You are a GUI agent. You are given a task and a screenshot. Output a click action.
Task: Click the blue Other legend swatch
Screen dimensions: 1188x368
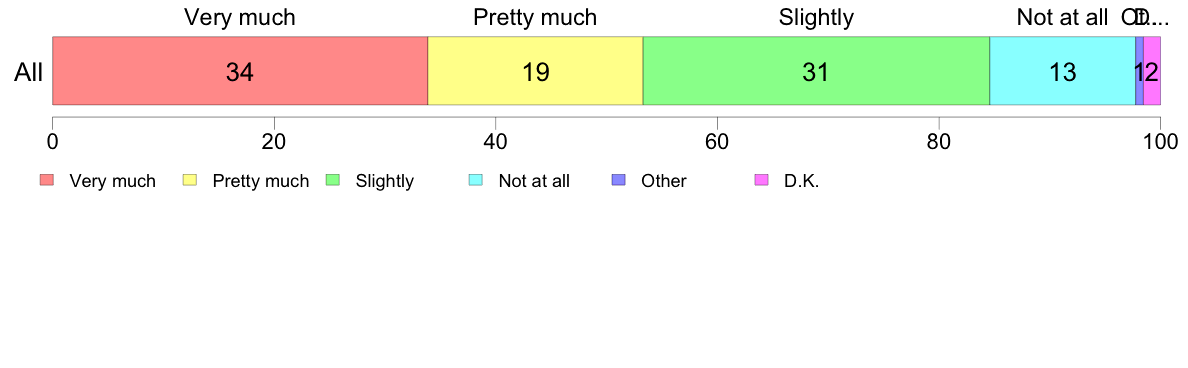618,180
